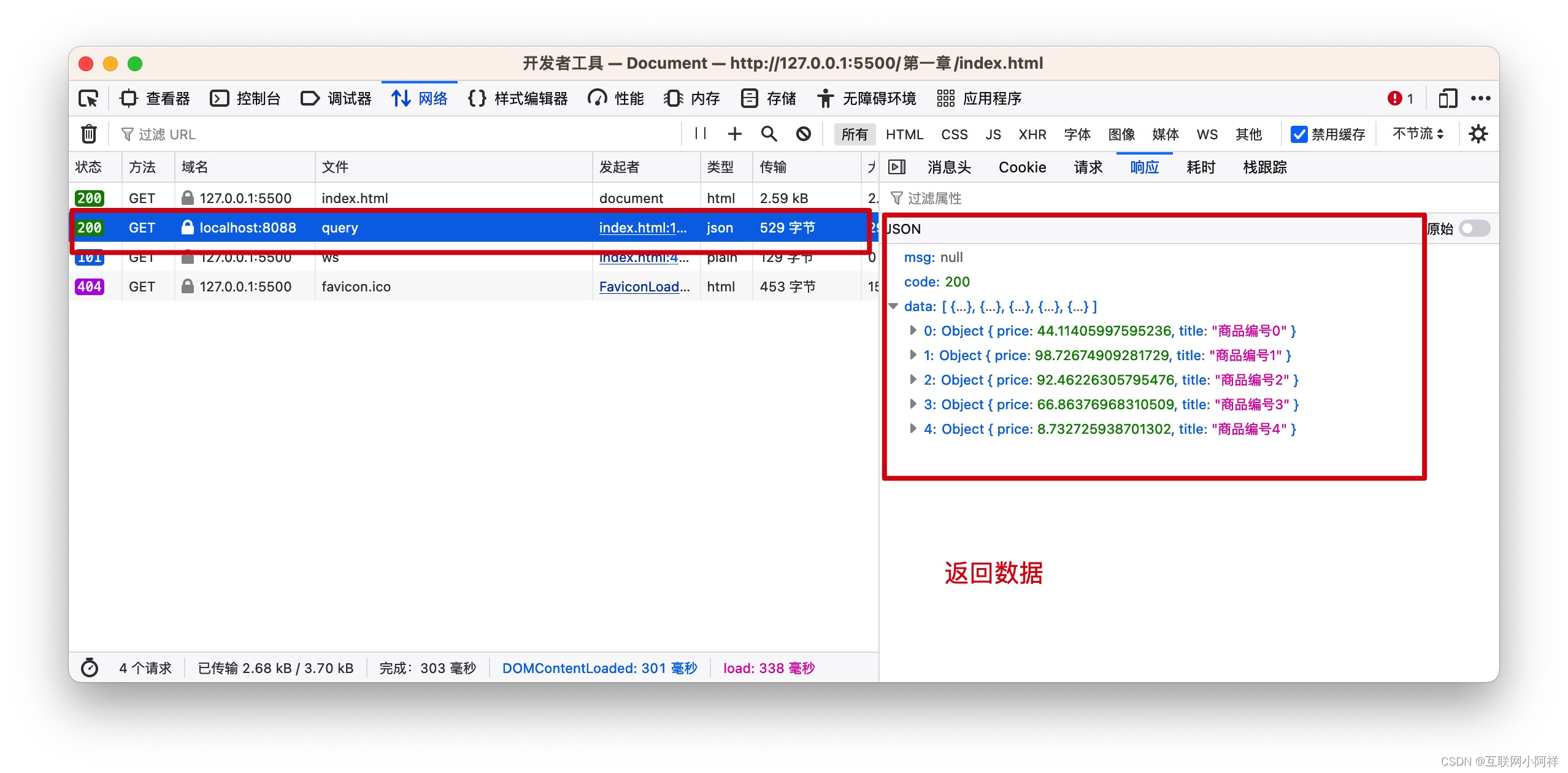Toggle the 原始 raw response switch
1568x773 pixels.
(1474, 229)
